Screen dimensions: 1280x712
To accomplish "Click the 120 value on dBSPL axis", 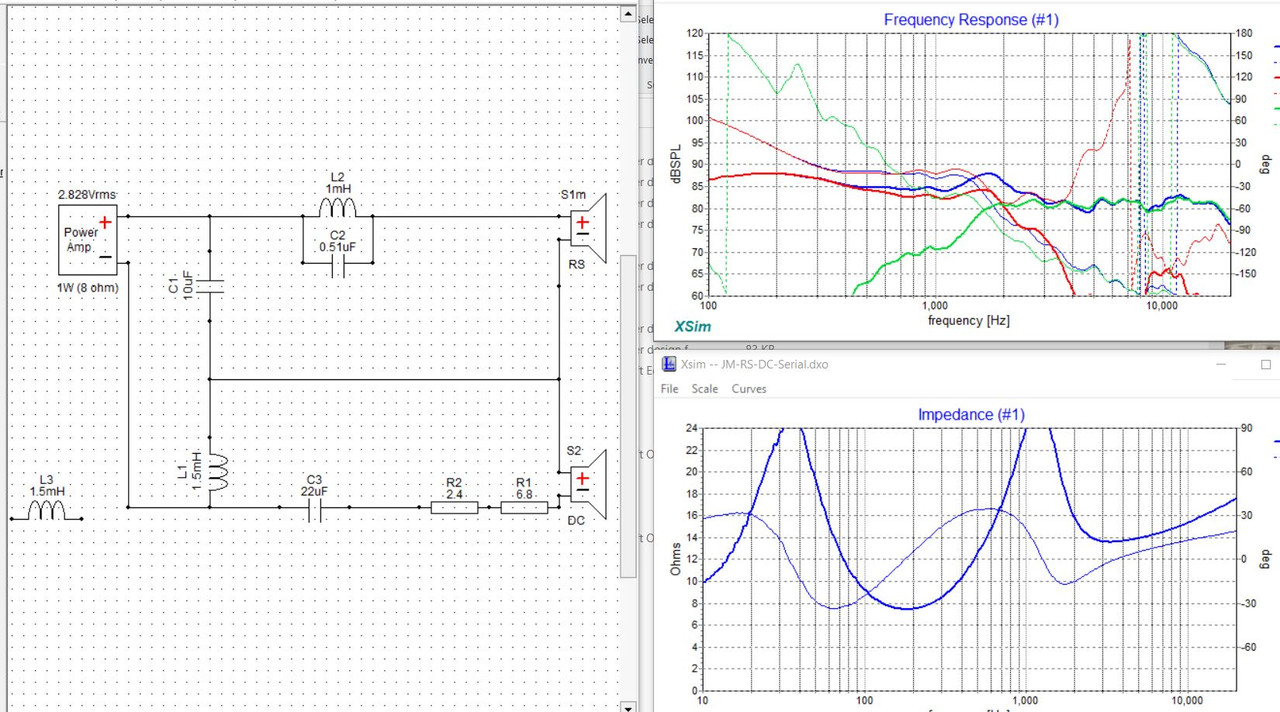I will click(694, 33).
